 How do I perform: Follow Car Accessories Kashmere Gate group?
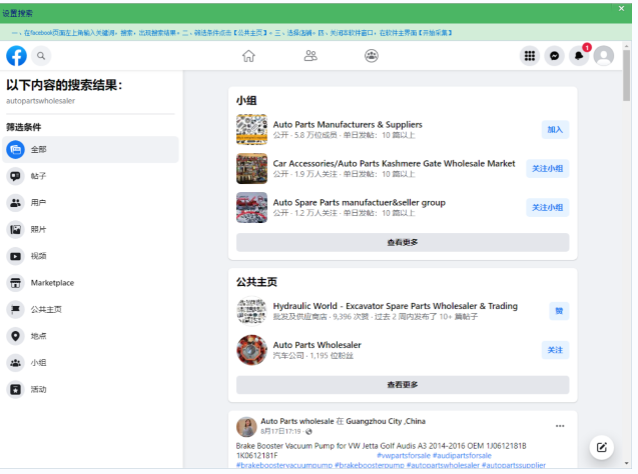pyautogui.click(x=547, y=169)
